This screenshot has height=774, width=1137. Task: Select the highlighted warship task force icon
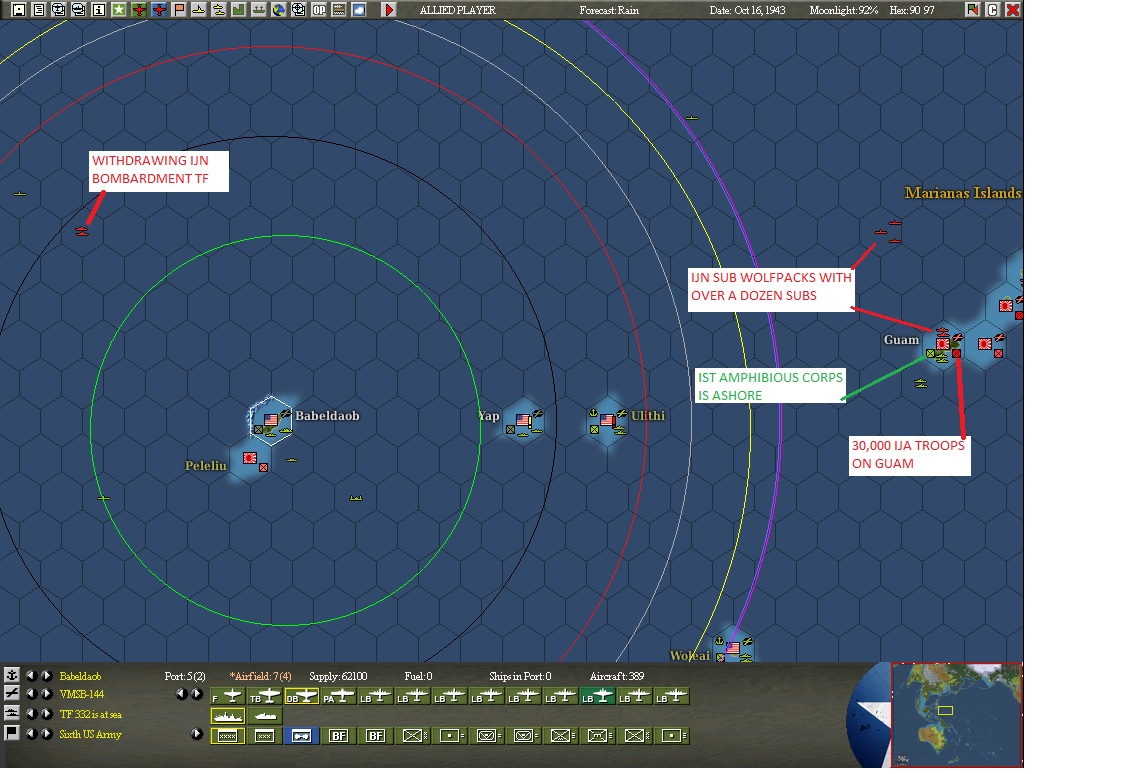(228, 716)
